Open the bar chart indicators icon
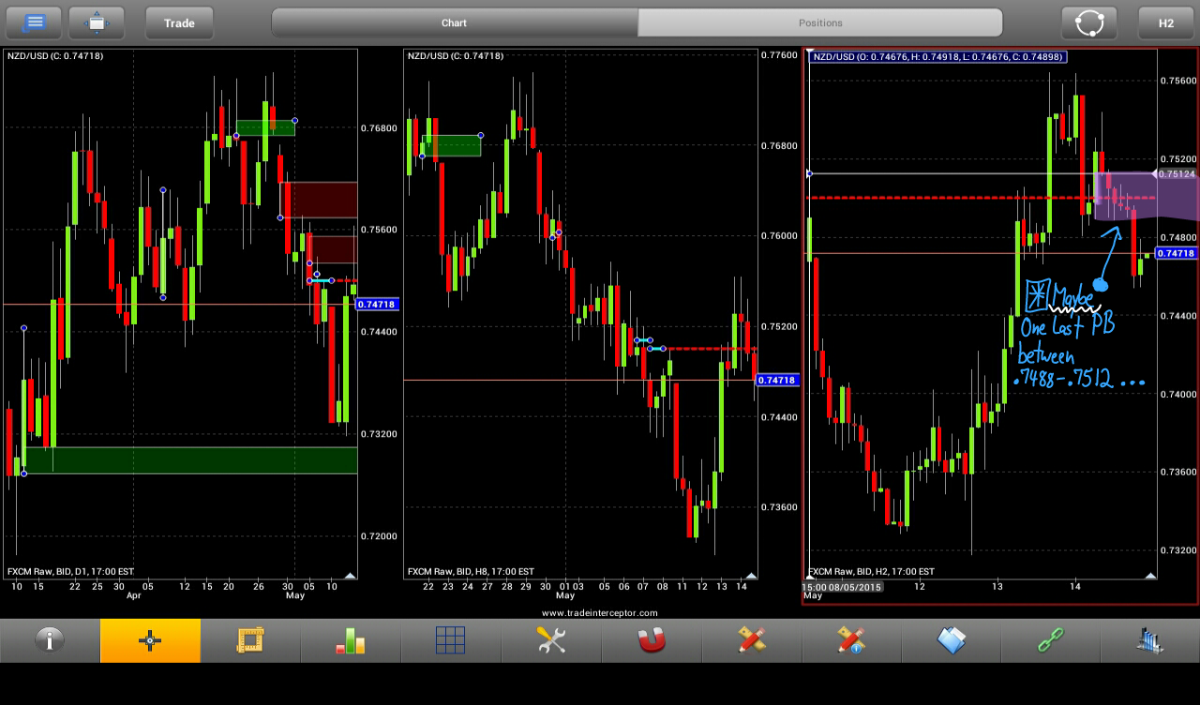Screen dimensions: 1200x705 [350, 640]
